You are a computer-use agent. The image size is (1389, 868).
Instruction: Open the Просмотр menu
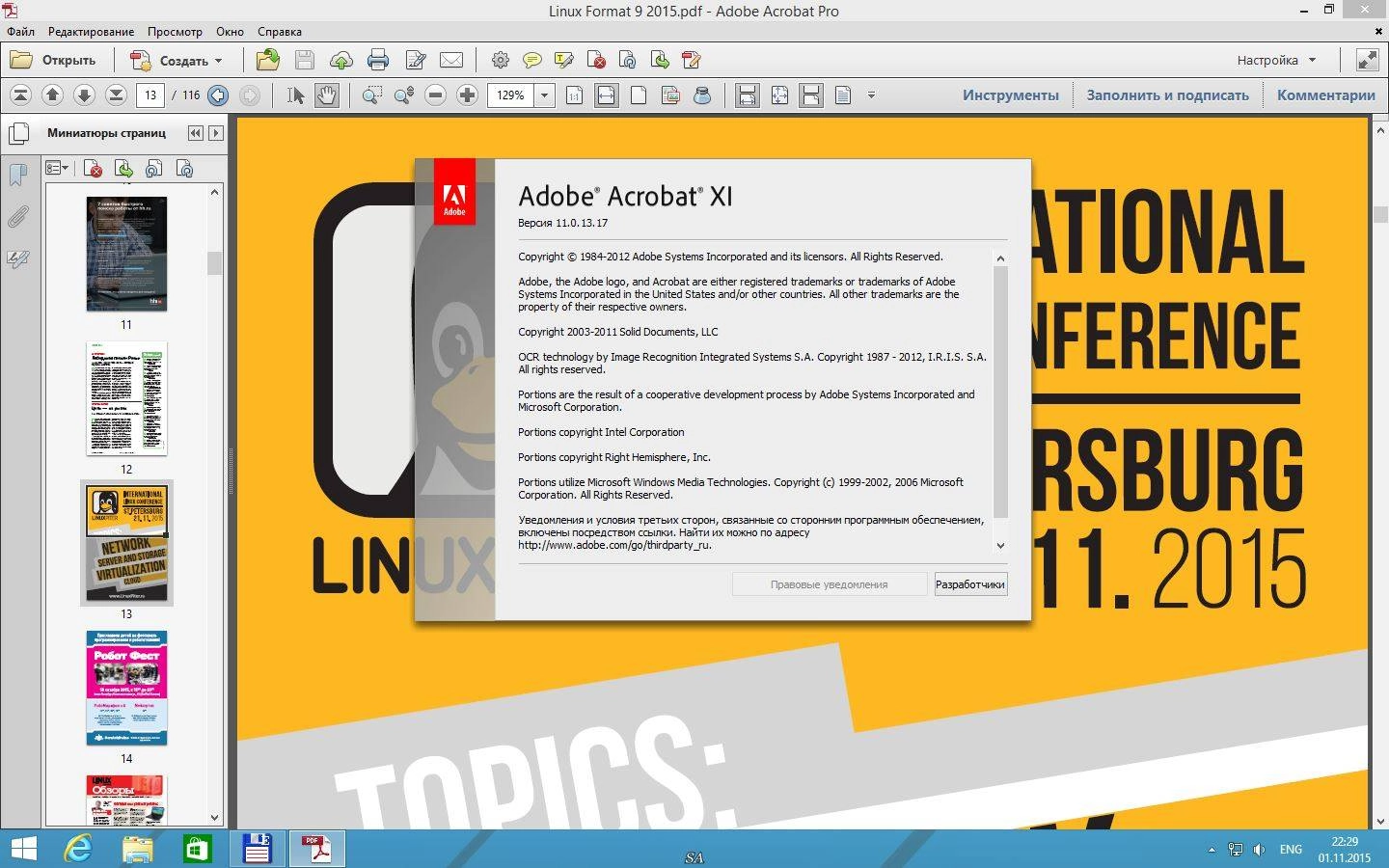coord(175,31)
